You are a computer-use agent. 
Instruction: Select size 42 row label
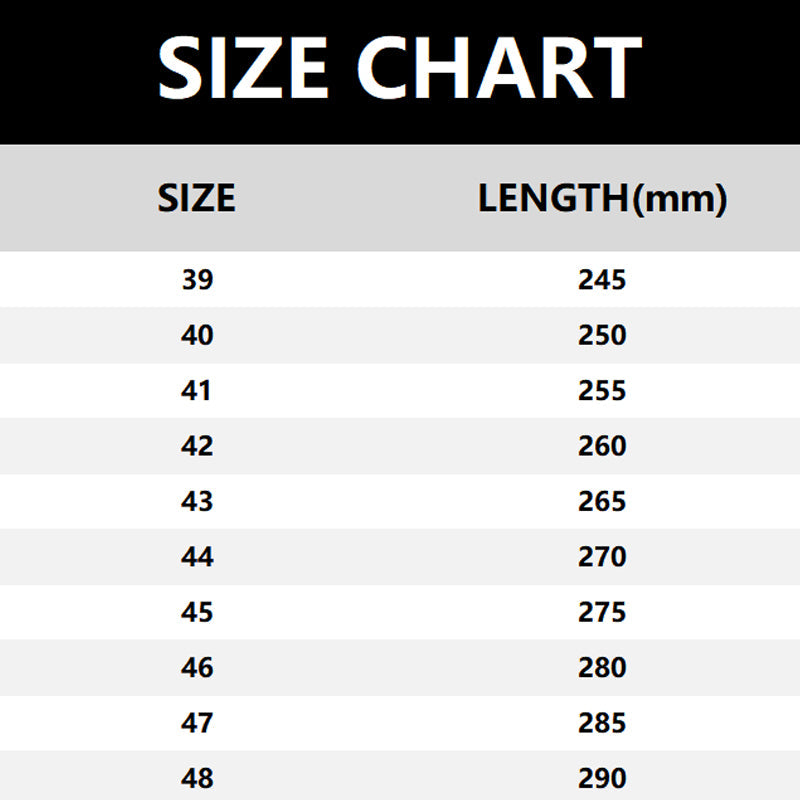pyautogui.click(x=198, y=446)
